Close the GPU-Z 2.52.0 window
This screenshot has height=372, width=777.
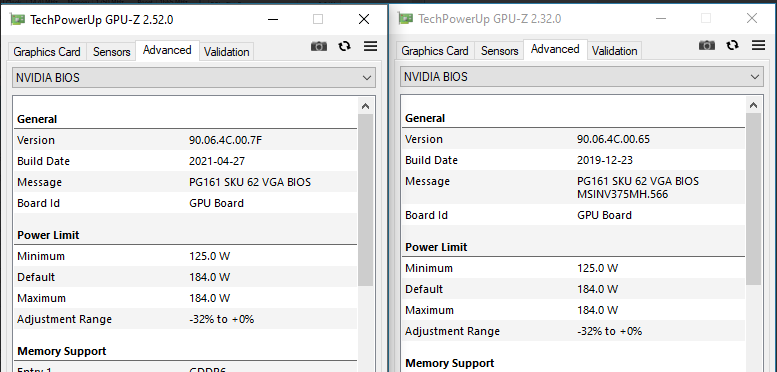(364, 19)
